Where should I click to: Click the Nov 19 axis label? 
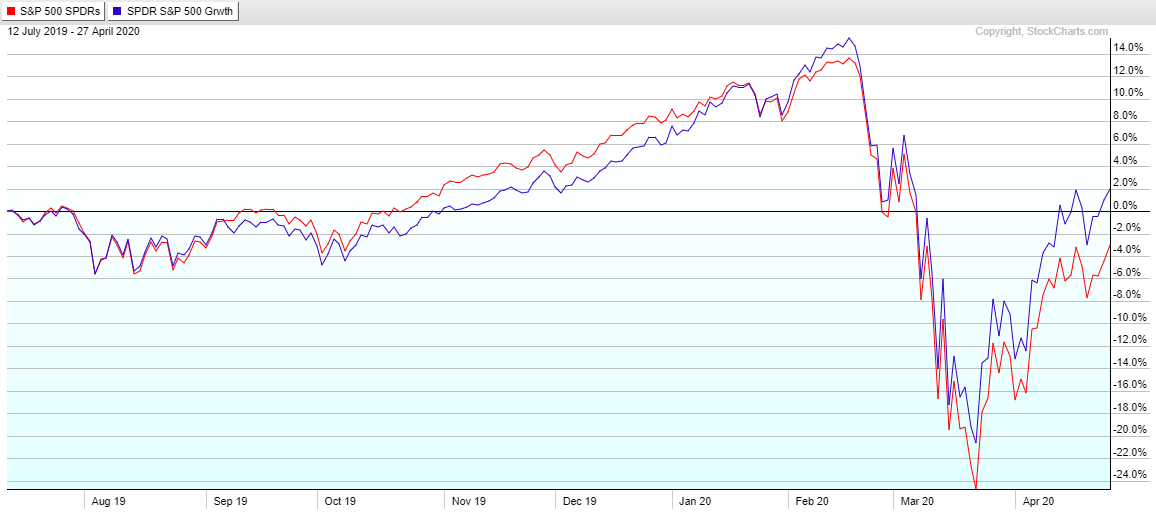click(x=469, y=501)
